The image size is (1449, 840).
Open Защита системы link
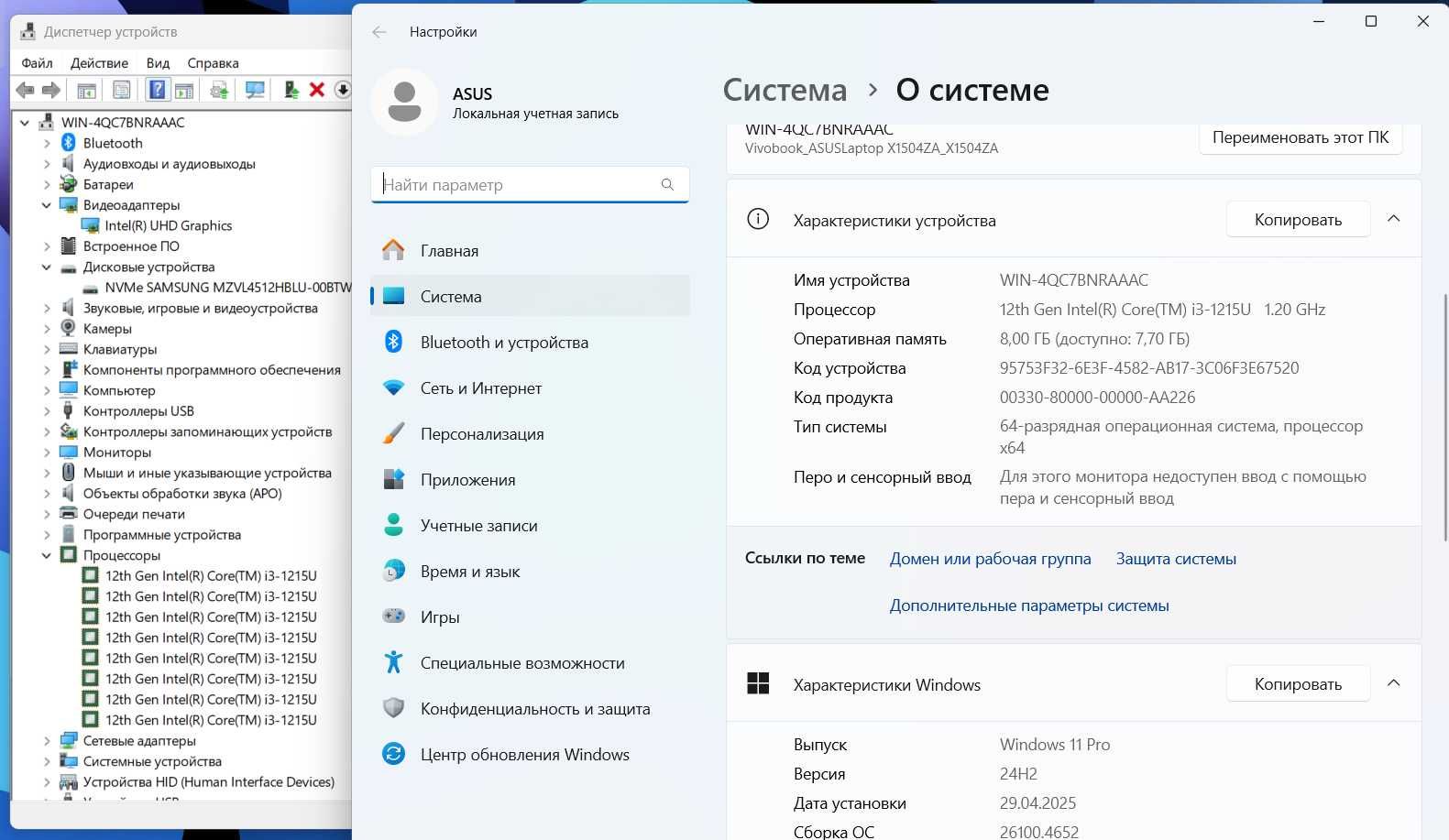(x=1176, y=559)
